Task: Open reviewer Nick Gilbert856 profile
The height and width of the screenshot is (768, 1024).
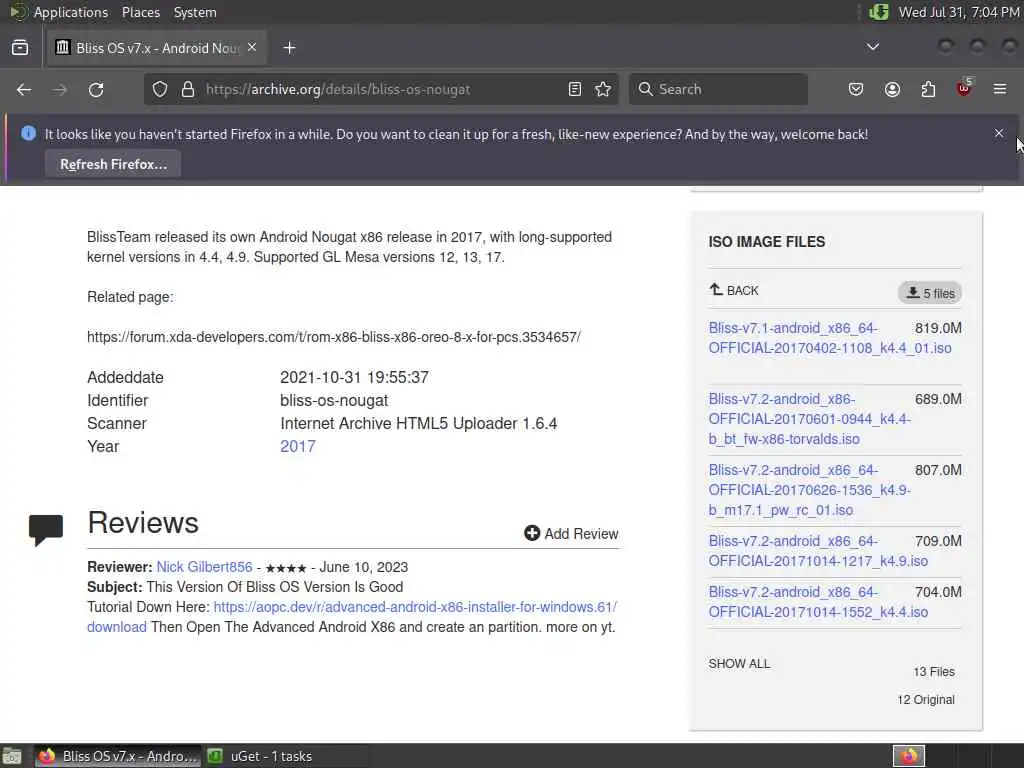Action: tap(204, 567)
